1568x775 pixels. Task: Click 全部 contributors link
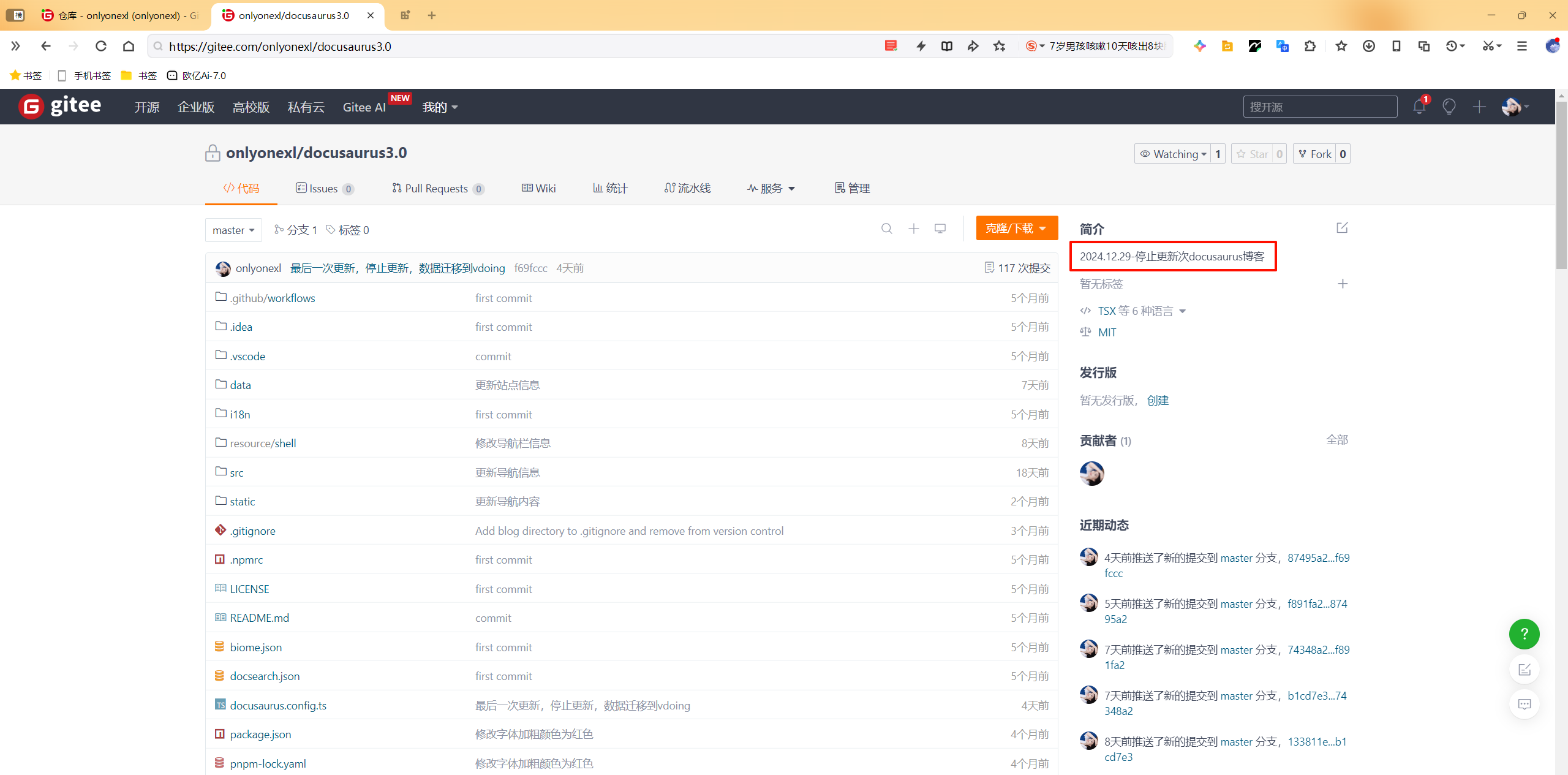1337,440
